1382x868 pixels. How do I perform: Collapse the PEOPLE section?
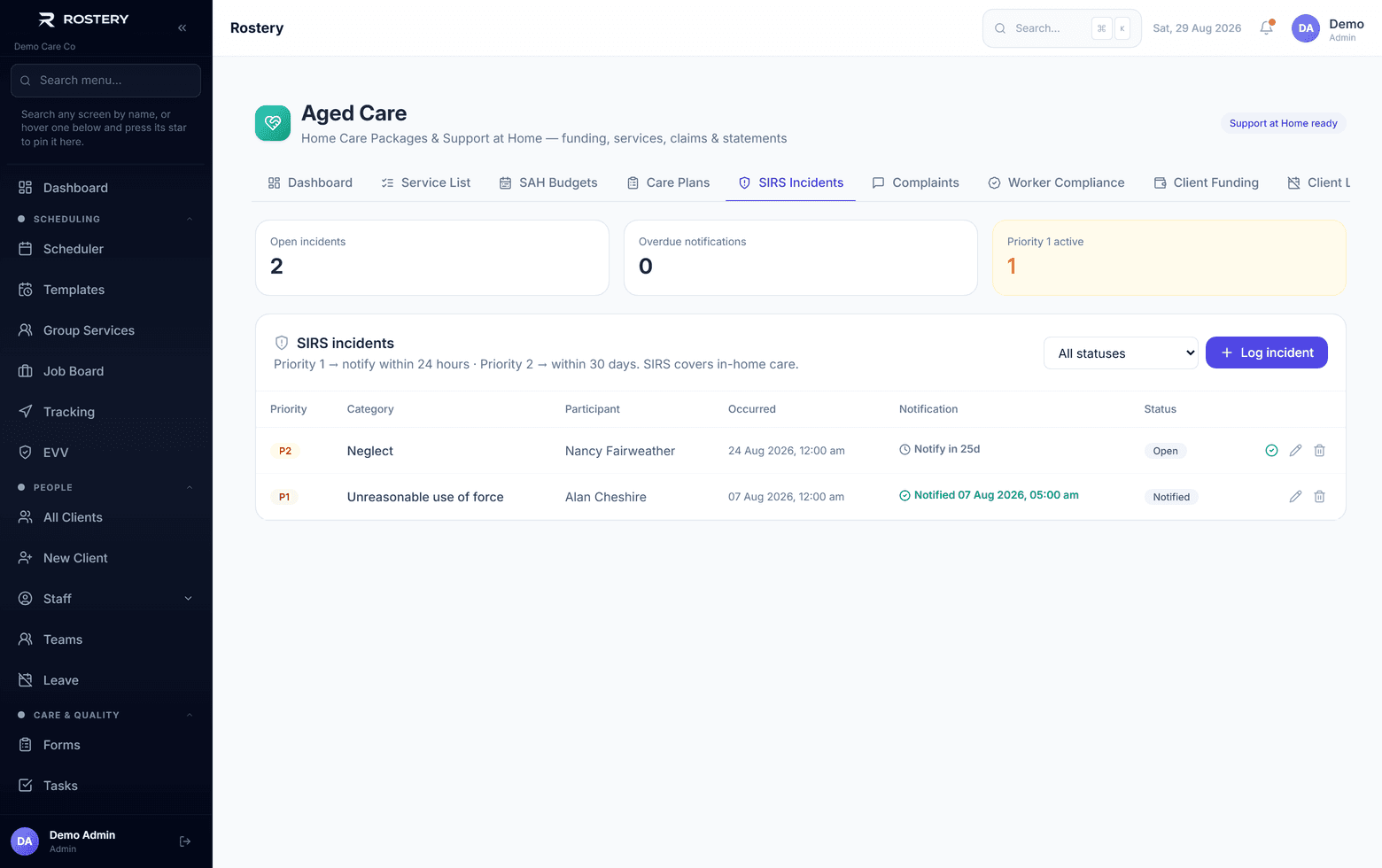[x=189, y=487]
